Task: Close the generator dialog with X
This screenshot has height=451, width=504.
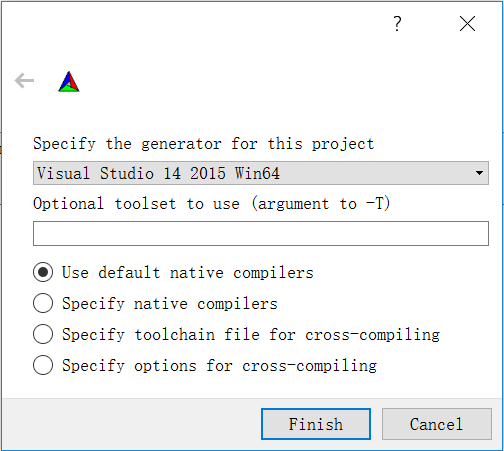Action: click(467, 24)
